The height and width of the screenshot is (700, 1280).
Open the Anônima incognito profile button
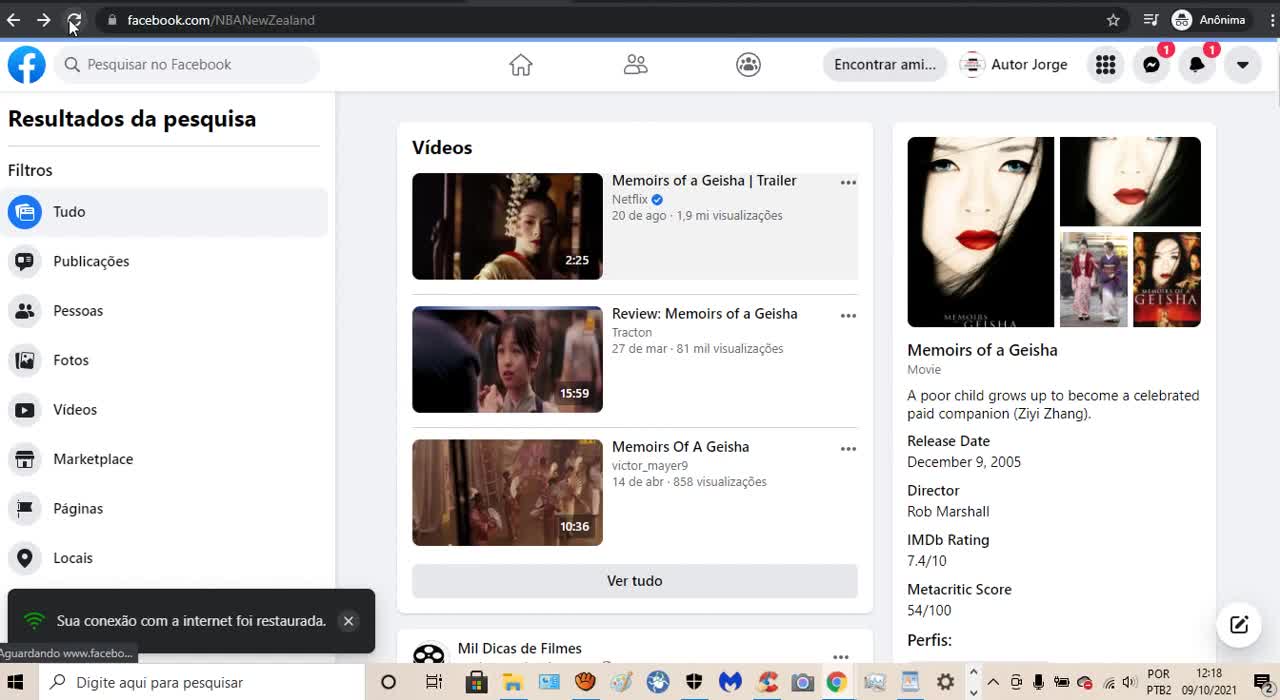[x=1209, y=20]
